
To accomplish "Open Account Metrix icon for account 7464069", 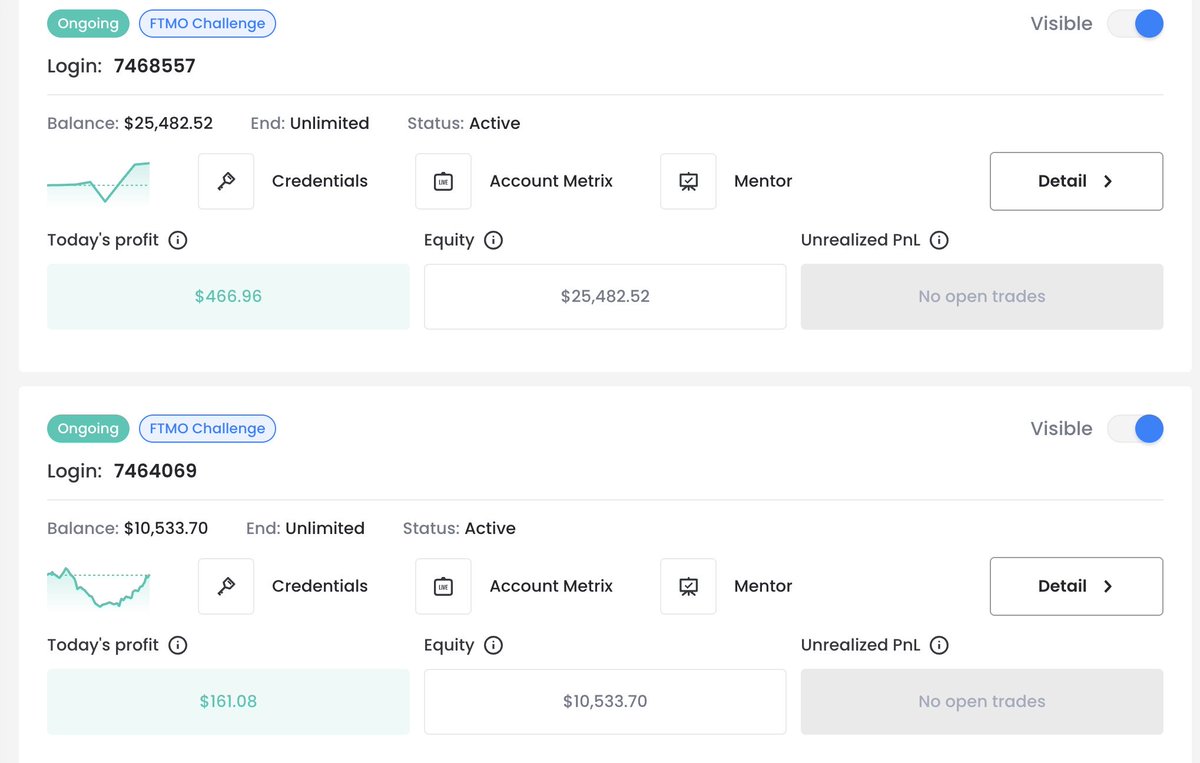I will click(443, 586).
